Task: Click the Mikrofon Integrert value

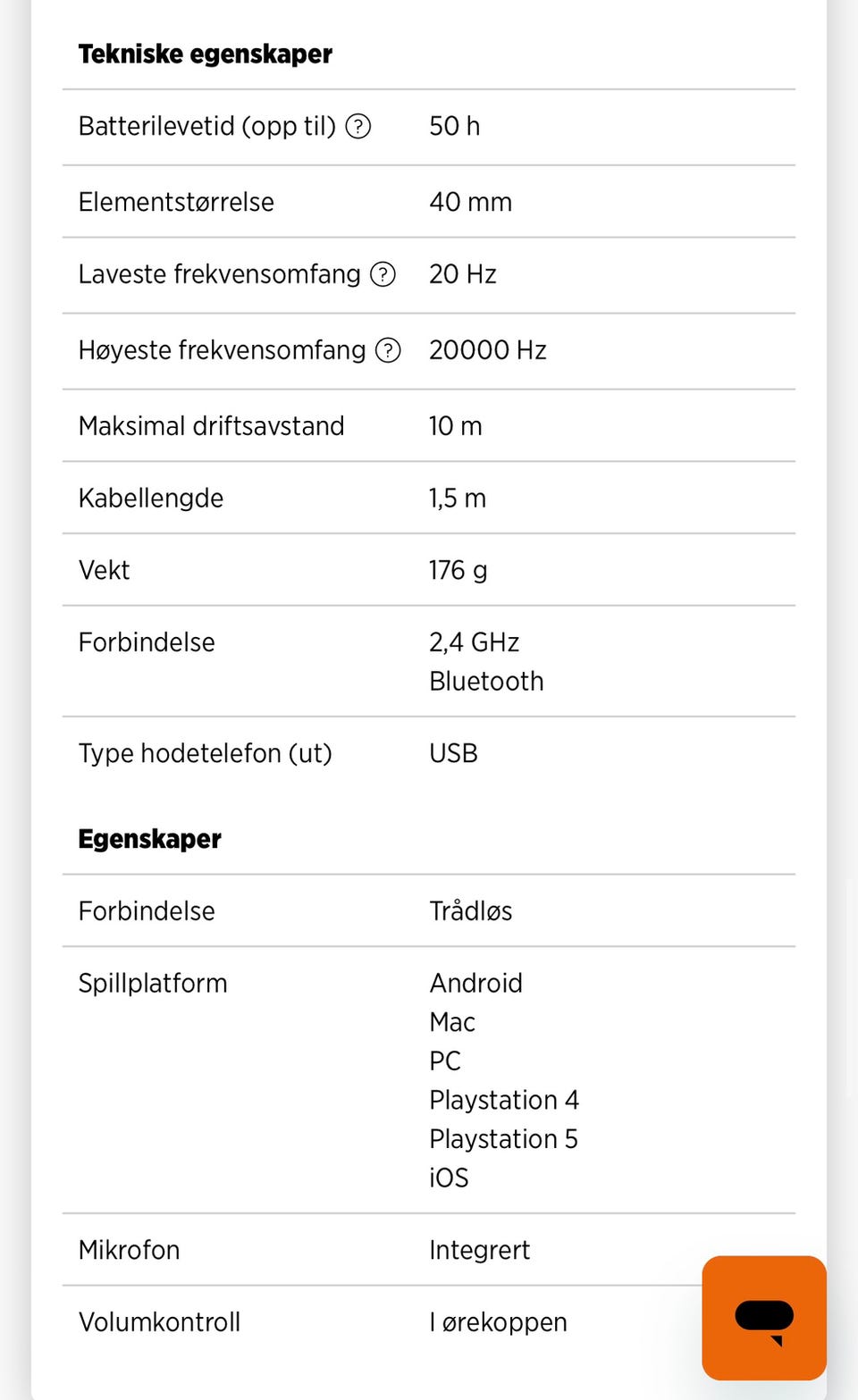Action: point(479,1250)
